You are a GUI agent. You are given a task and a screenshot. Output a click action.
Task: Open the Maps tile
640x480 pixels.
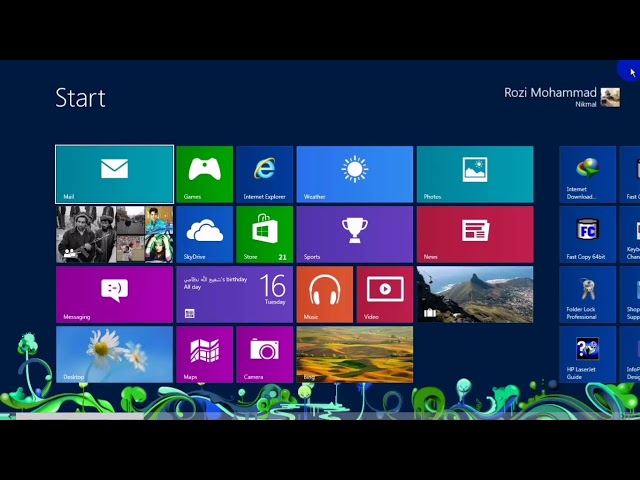pos(205,354)
